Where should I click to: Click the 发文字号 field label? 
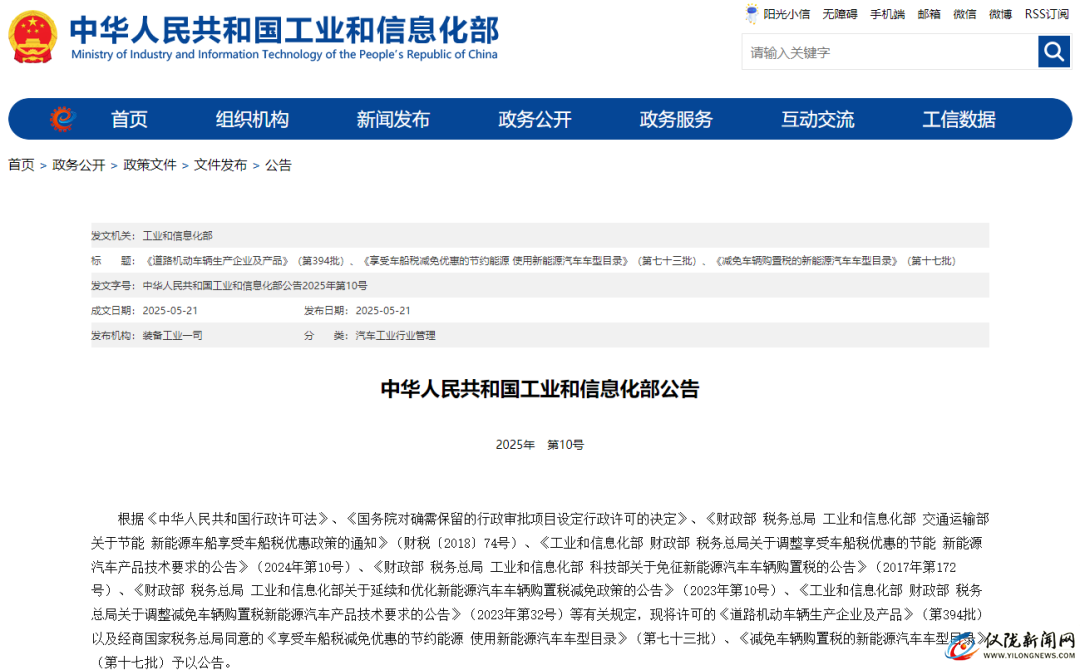click(x=114, y=286)
